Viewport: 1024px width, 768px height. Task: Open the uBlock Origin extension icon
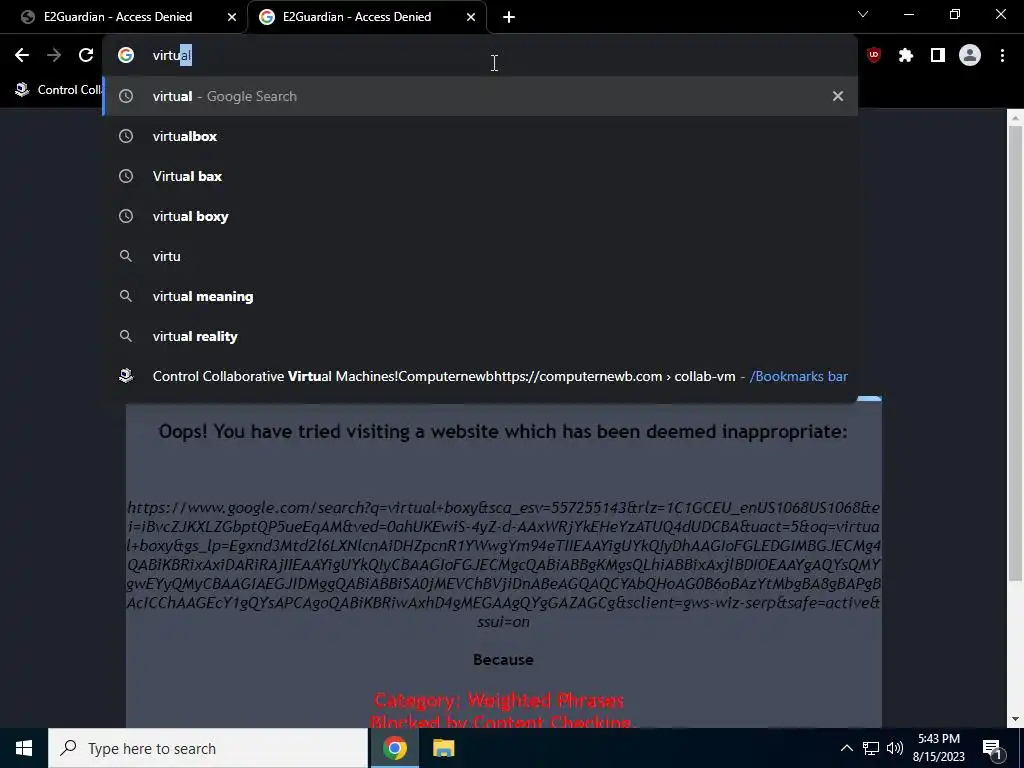(x=873, y=56)
